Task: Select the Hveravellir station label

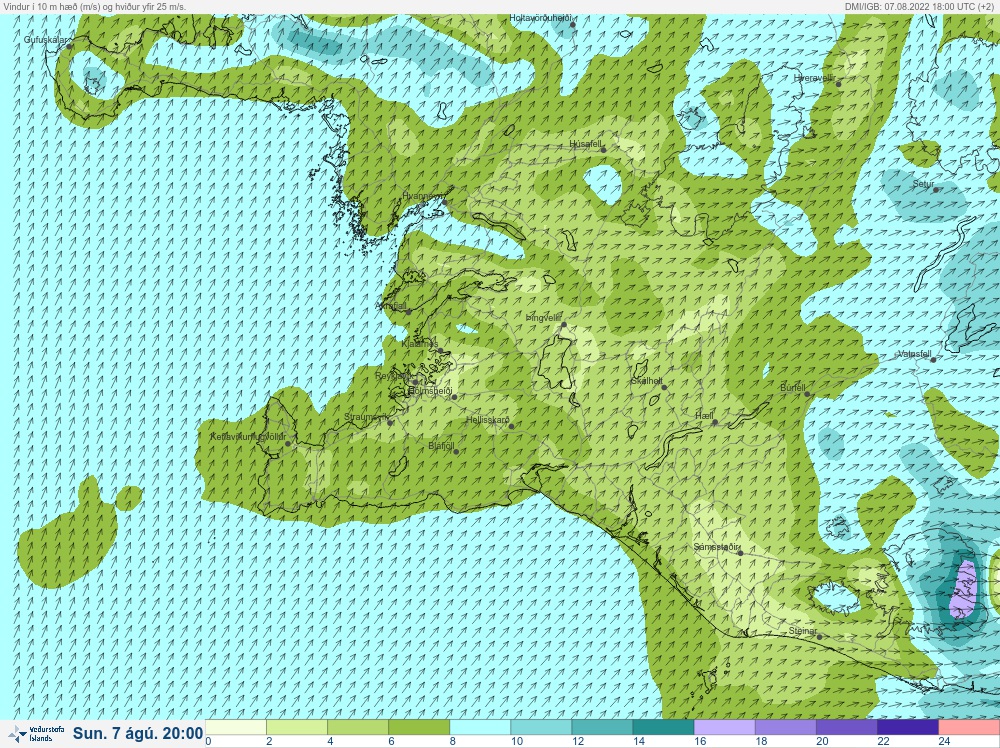Action: pyautogui.click(x=814, y=78)
